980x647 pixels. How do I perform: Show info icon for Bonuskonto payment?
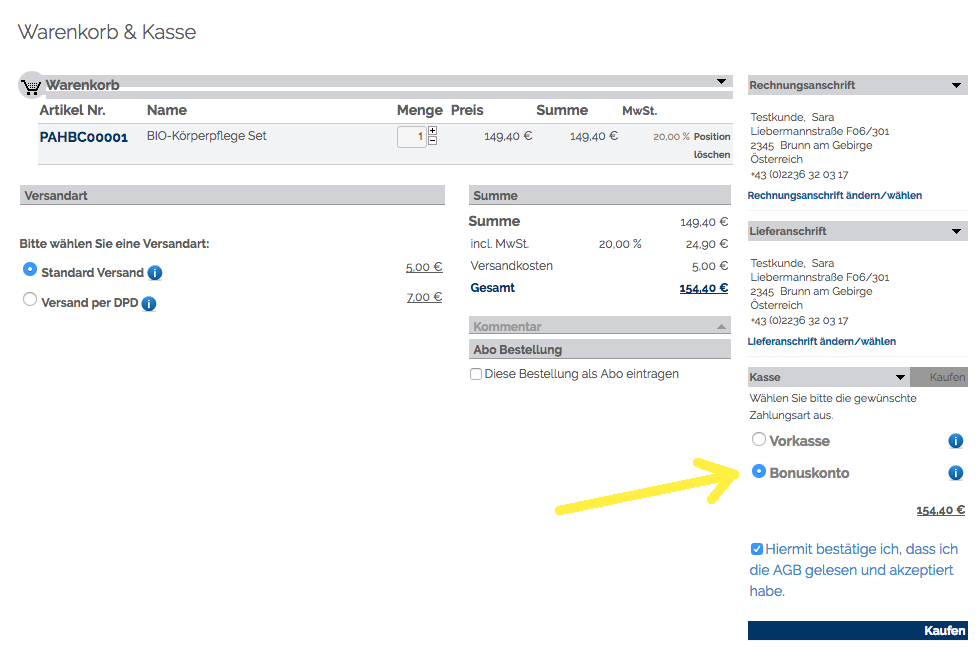click(956, 473)
